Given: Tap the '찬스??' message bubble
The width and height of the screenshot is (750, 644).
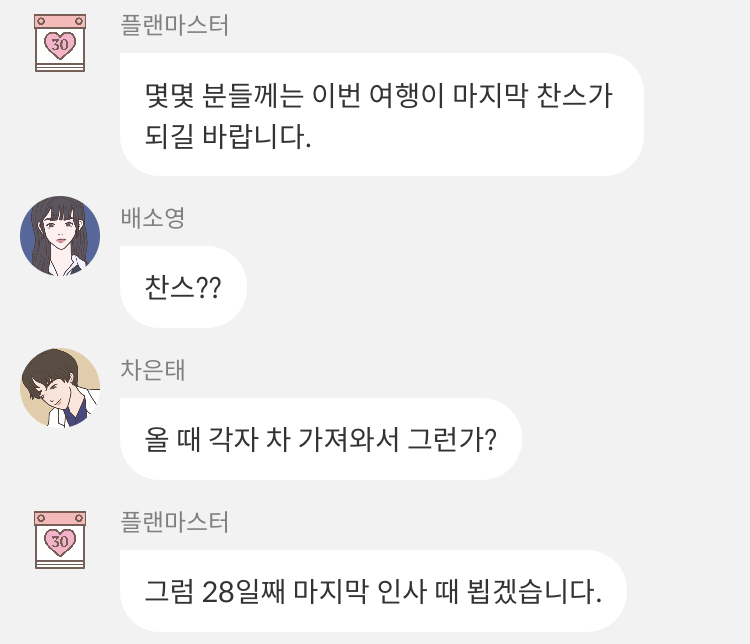Looking at the screenshot, I should coord(183,287).
